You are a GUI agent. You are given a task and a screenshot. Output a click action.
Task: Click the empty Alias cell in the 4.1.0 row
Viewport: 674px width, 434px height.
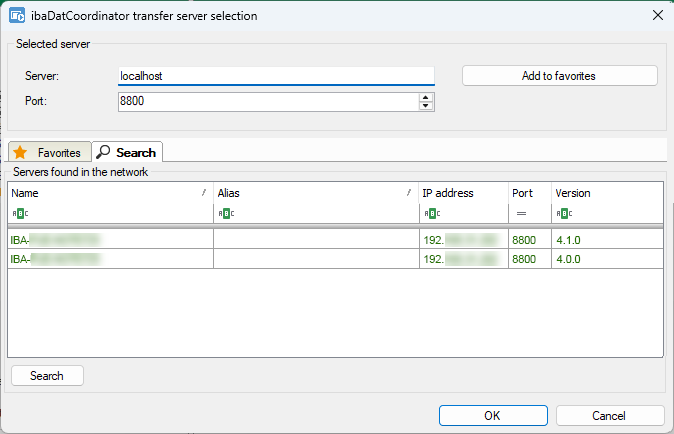pyautogui.click(x=316, y=239)
